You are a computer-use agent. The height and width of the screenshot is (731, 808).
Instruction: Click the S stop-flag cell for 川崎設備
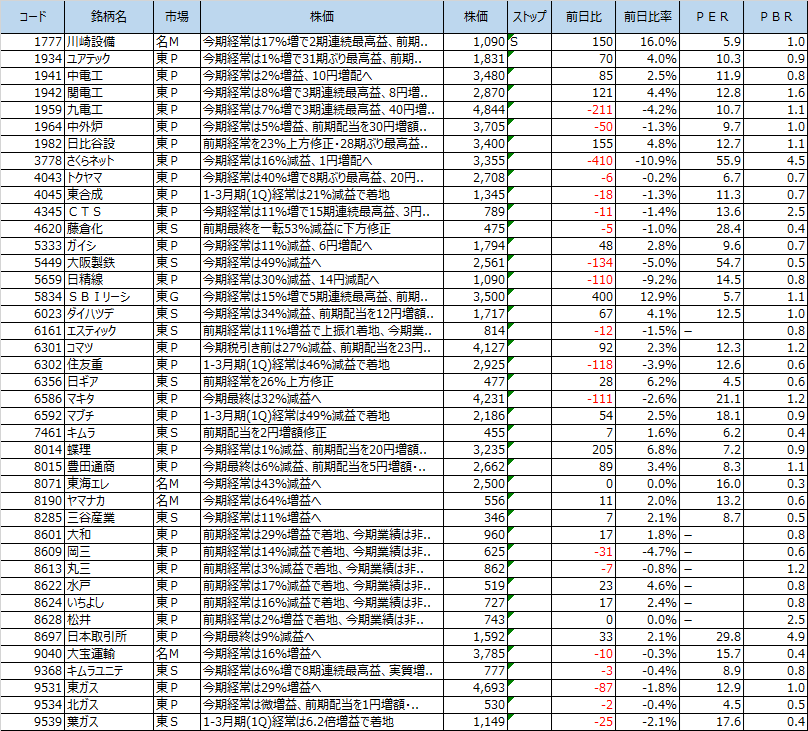pyautogui.click(x=529, y=42)
